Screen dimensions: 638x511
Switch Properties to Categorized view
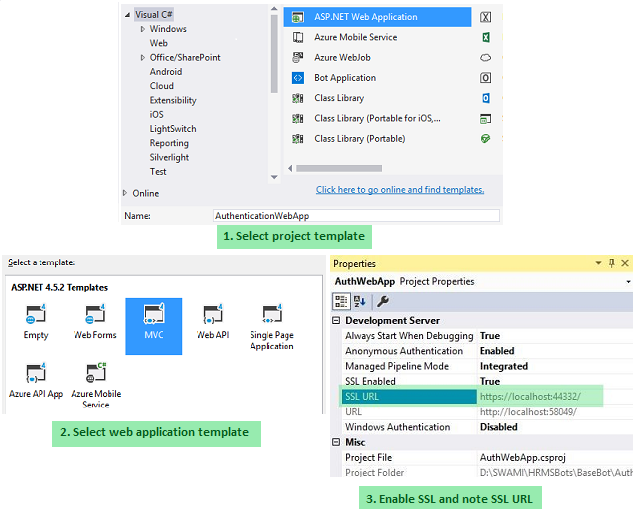click(341, 301)
